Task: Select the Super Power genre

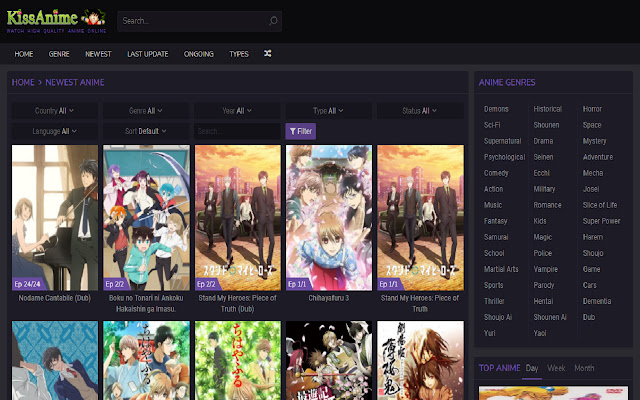Action: 601,221
